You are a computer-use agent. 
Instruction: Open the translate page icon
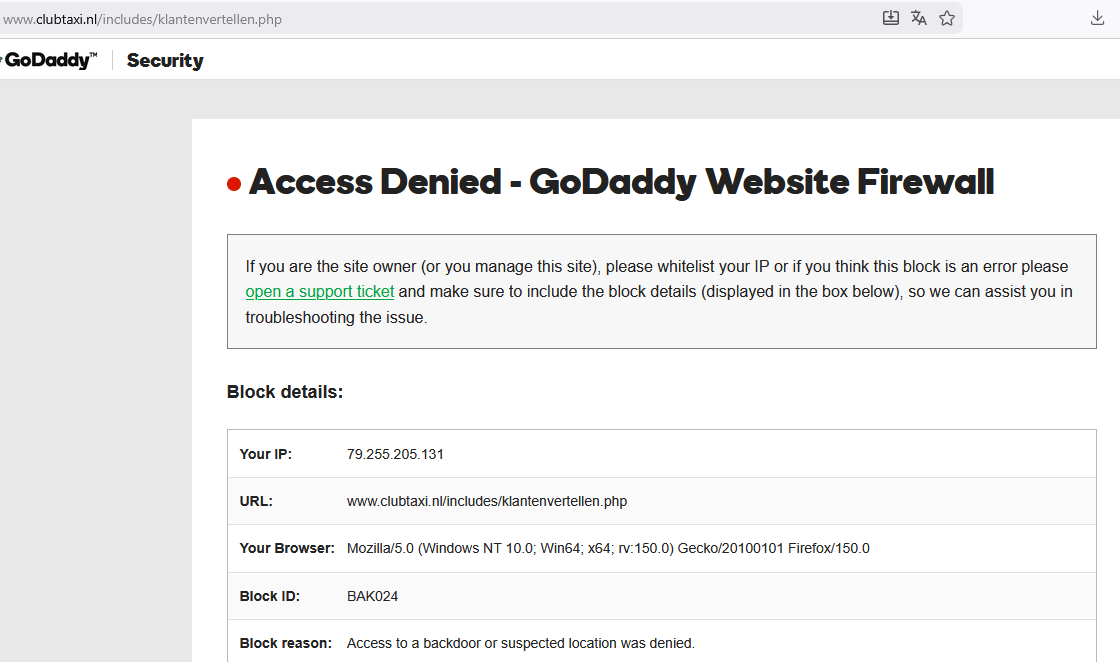pos(919,18)
